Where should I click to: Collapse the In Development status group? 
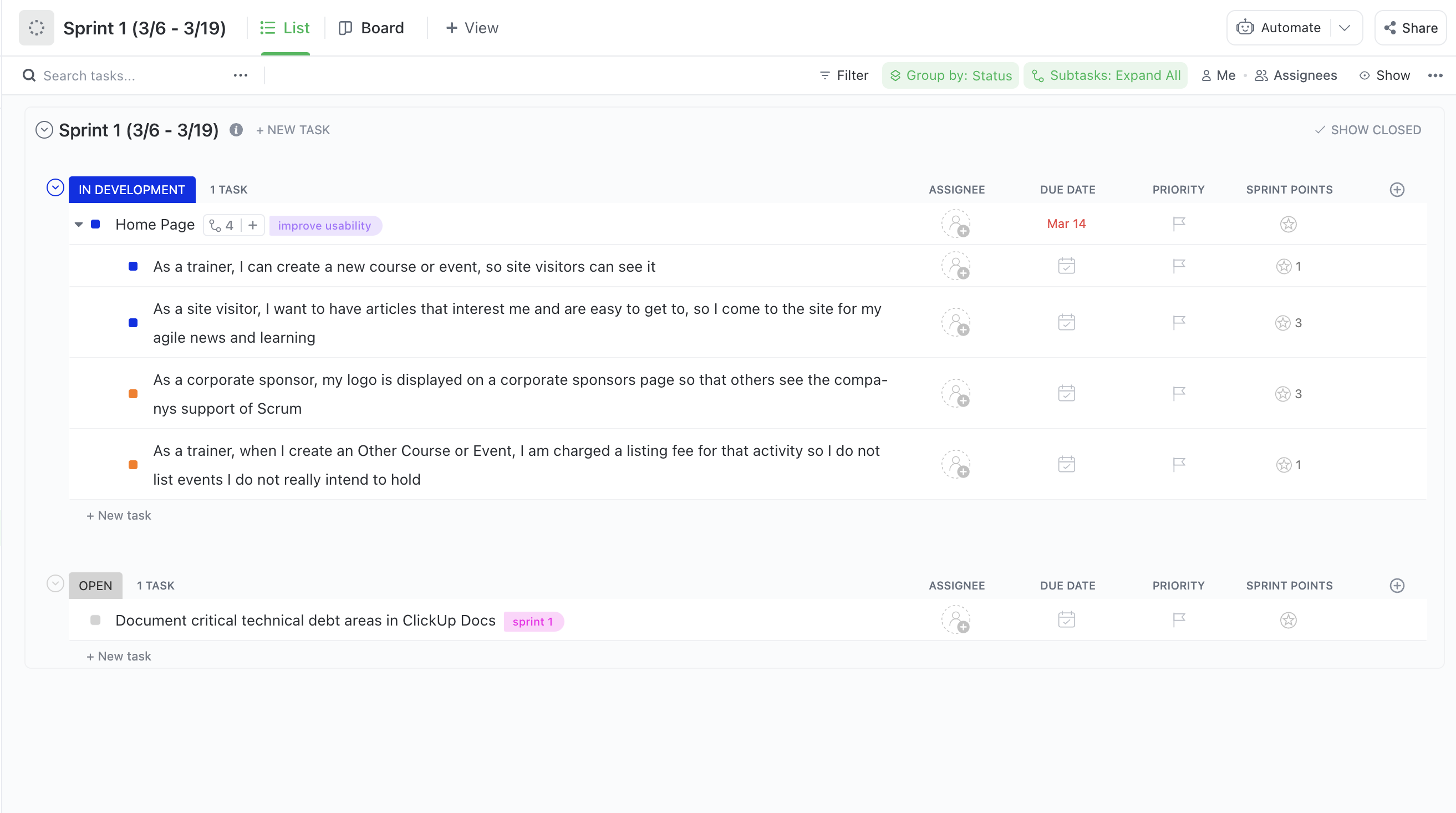[x=55, y=187]
